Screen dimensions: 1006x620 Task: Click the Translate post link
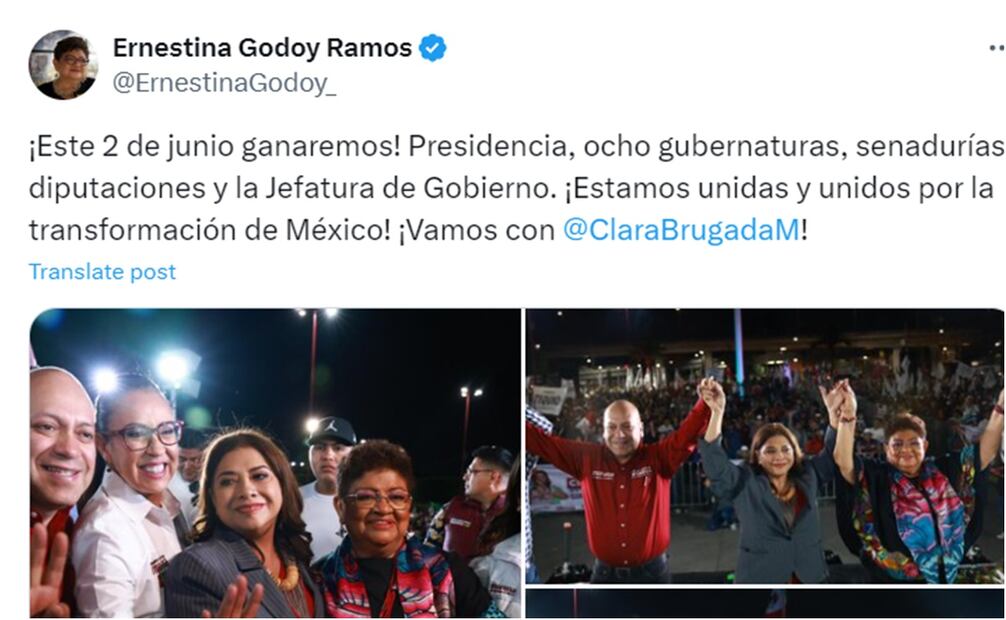click(102, 272)
